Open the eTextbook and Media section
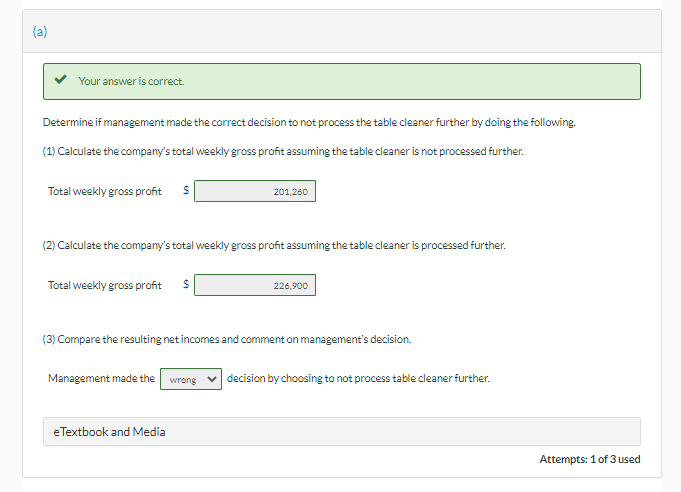Viewport: 681px width, 492px height. tap(342, 432)
